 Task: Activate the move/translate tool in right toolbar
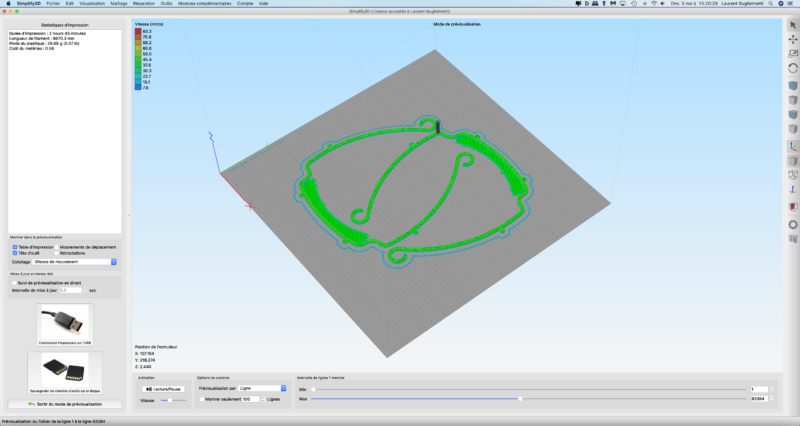(x=792, y=38)
